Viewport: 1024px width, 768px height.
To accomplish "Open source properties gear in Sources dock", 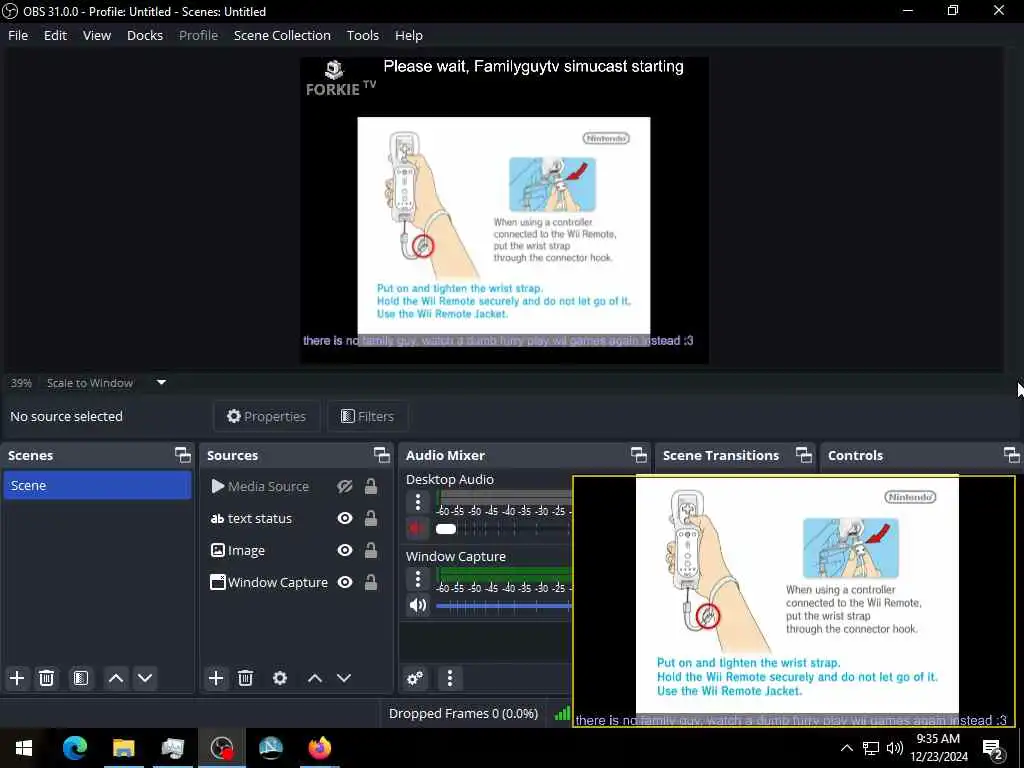I will coord(280,678).
